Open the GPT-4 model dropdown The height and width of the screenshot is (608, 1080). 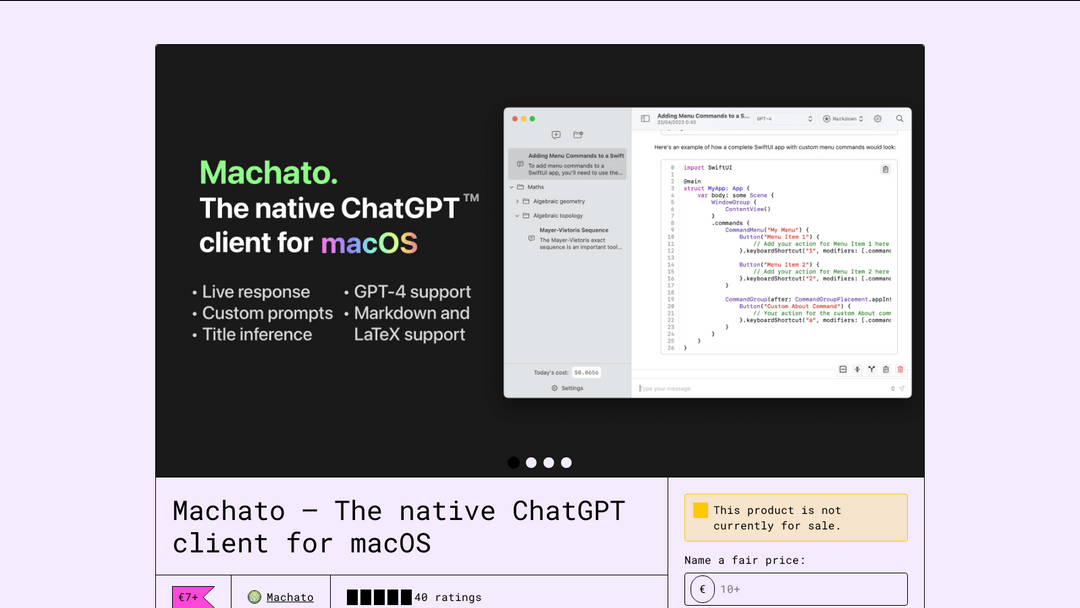click(784, 118)
